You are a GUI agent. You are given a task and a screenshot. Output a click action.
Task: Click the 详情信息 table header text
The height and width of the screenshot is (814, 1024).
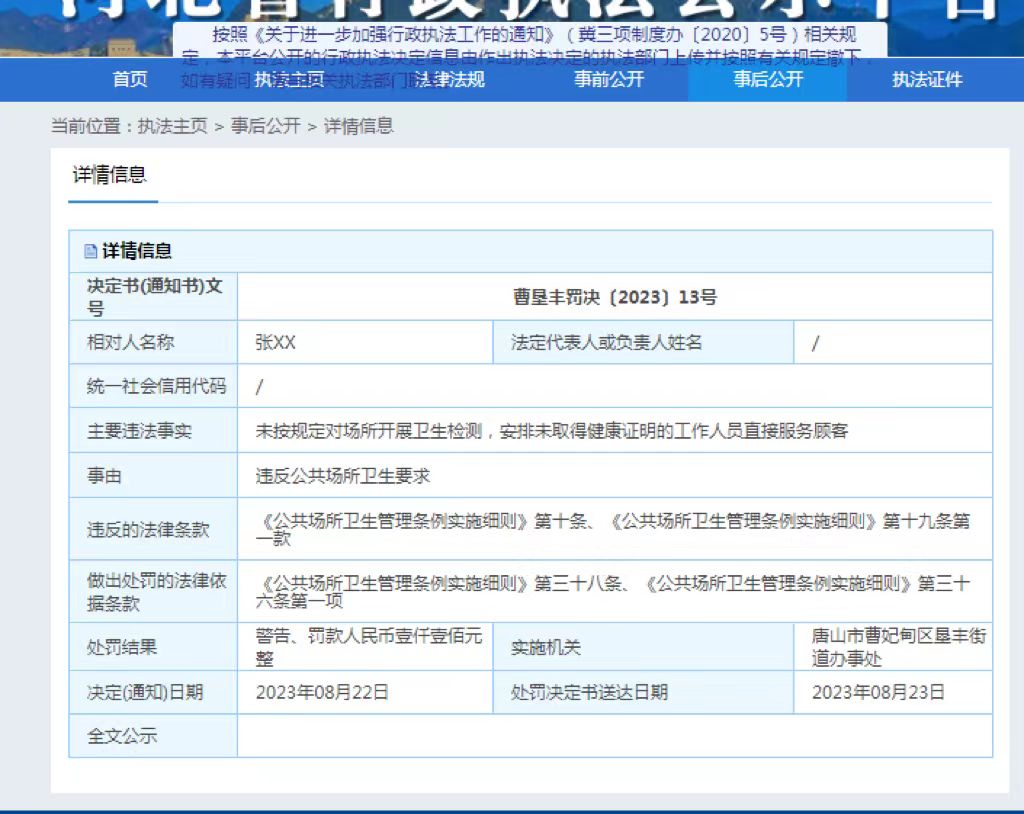point(137,251)
